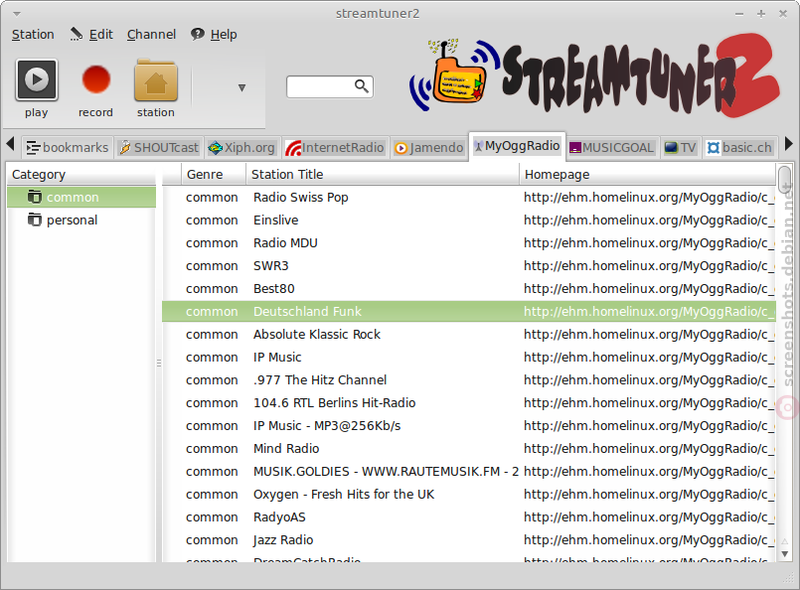Switch to the MUSICGOAL tab
This screenshot has height=590, width=800.
click(611, 148)
